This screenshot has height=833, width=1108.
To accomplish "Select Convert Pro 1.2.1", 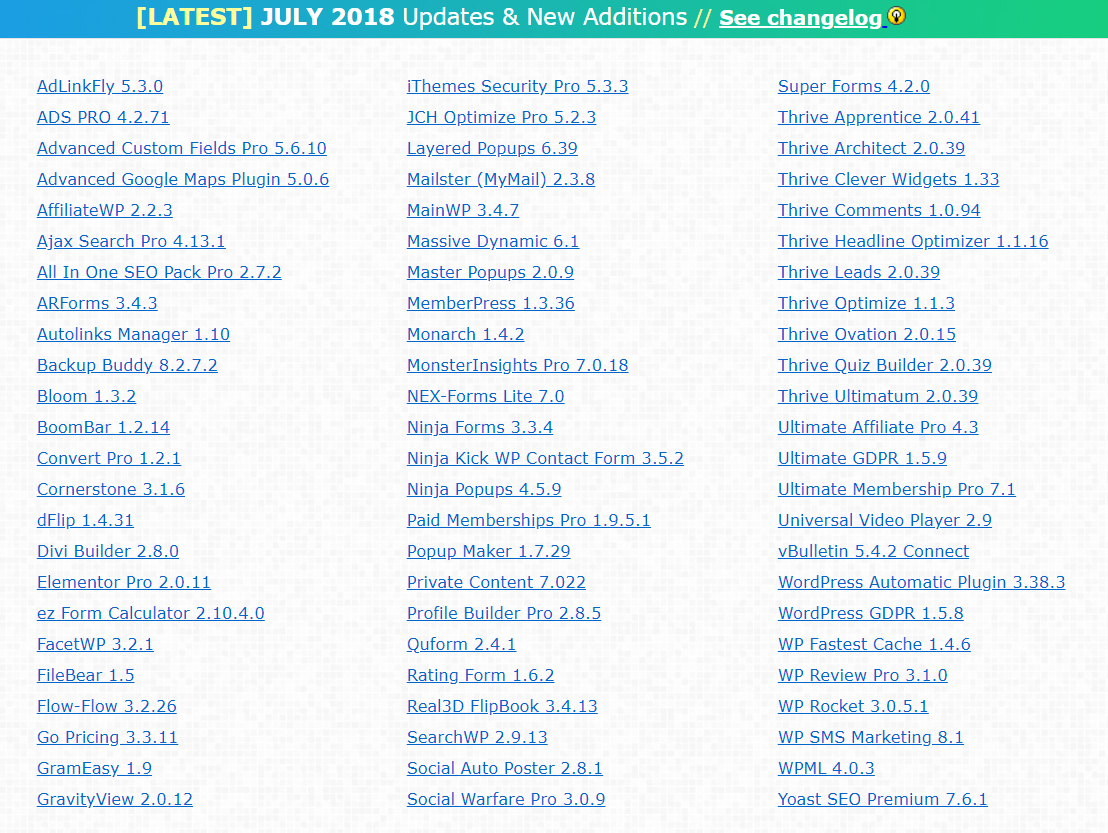I will pyautogui.click(x=109, y=459).
